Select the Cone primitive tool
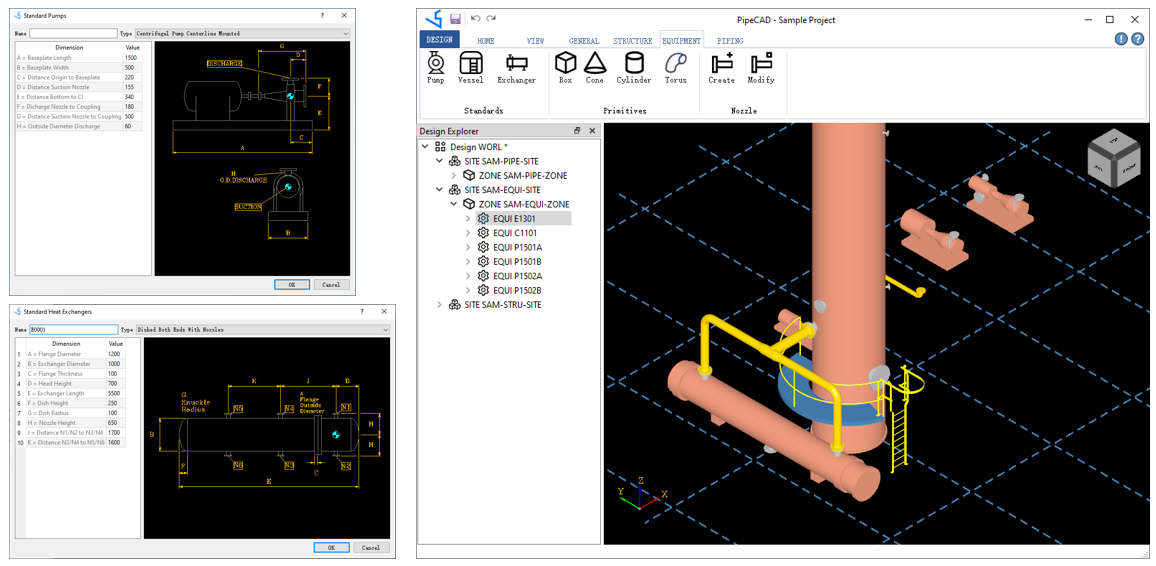This screenshot has width=1156, height=566. point(595,66)
